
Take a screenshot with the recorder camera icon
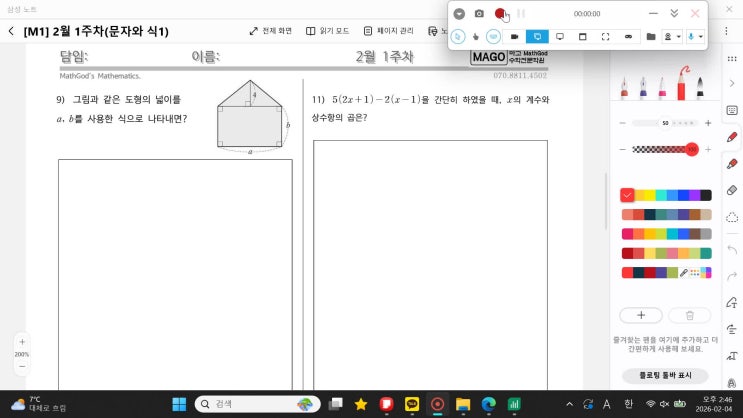[x=479, y=14]
